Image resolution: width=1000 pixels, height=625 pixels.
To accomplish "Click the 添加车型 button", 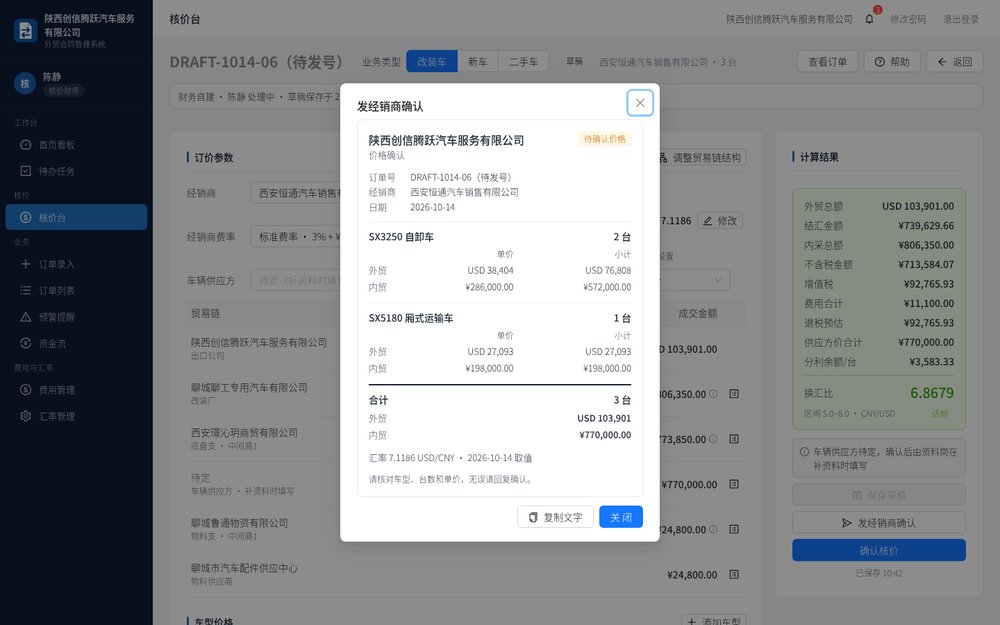I will pyautogui.click(x=714, y=620).
